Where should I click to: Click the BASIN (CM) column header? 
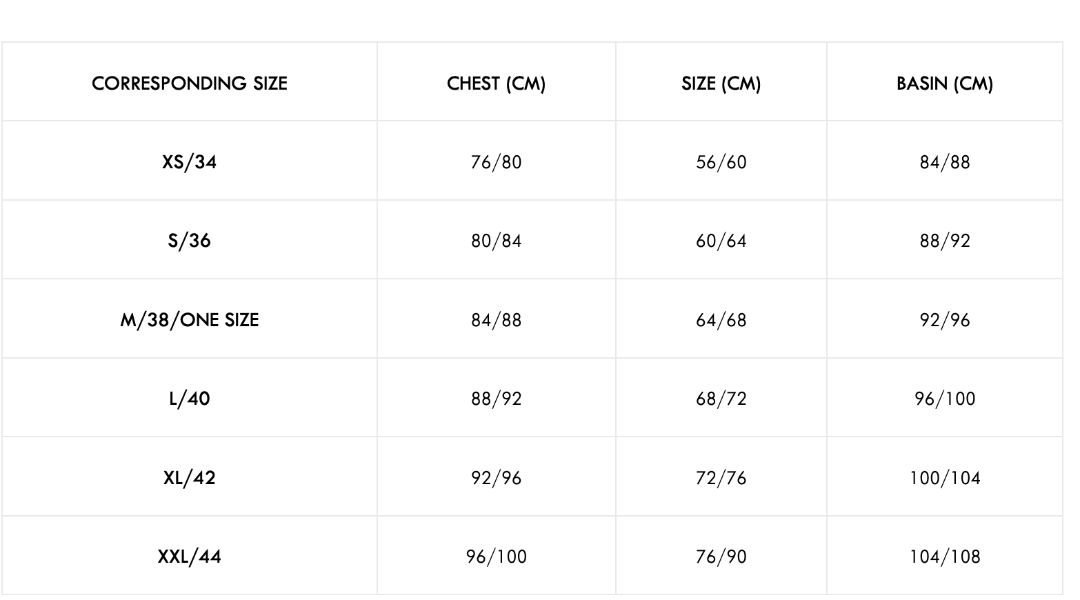(x=944, y=83)
